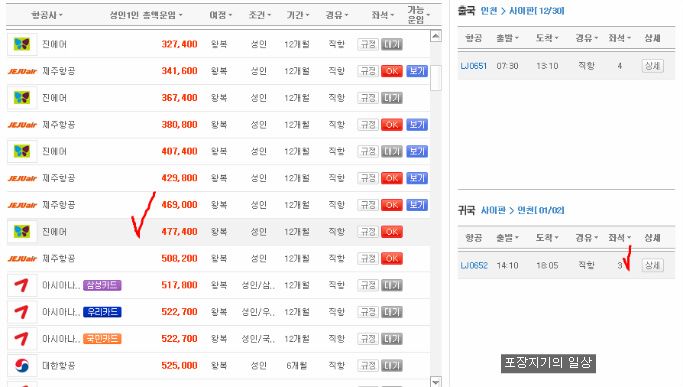Image resolution: width=683 pixels, height=387 pixels.
Task: Click the Jeju Air logo in the 469,000 row
Action: pyautogui.click(x=22, y=205)
